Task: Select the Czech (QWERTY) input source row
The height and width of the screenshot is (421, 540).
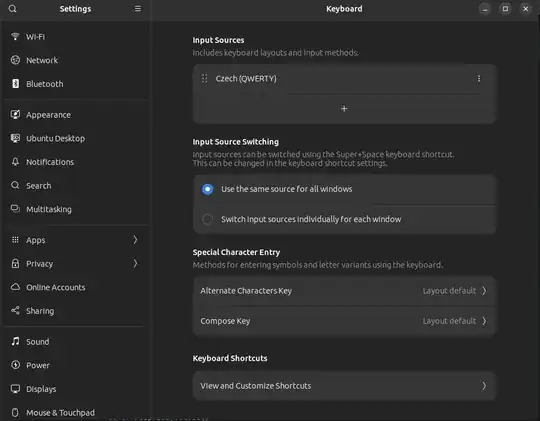Action: point(344,79)
